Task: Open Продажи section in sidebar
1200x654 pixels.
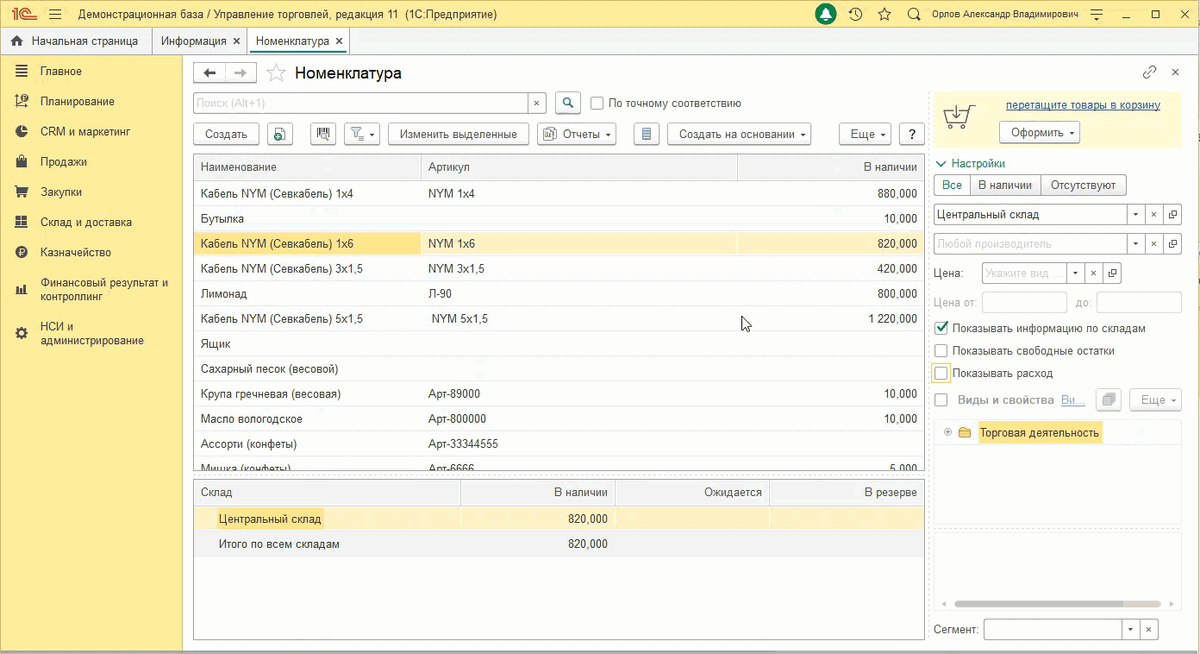Action: (63, 161)
